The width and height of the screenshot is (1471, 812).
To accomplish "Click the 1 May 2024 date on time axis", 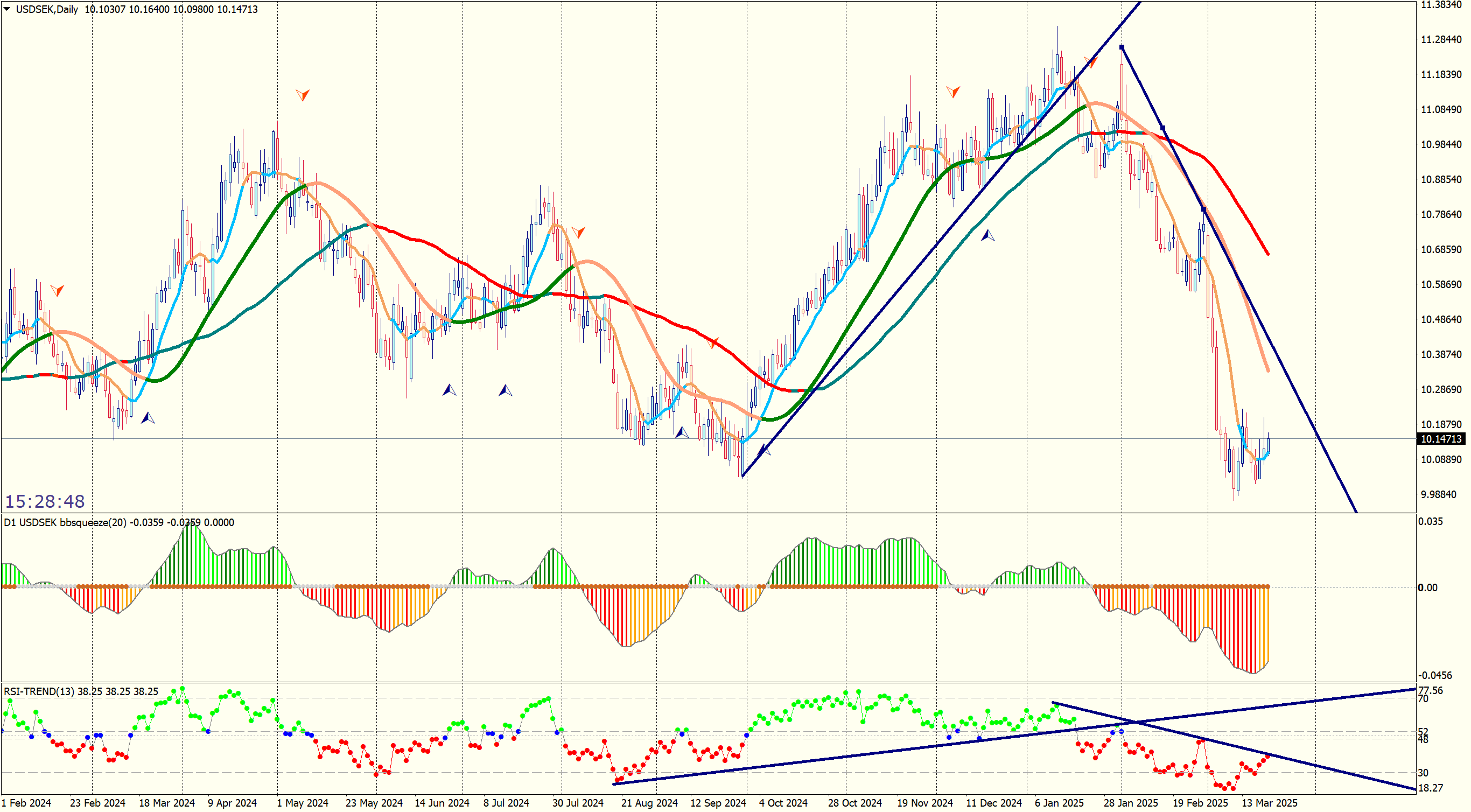I will pos(302,803).
